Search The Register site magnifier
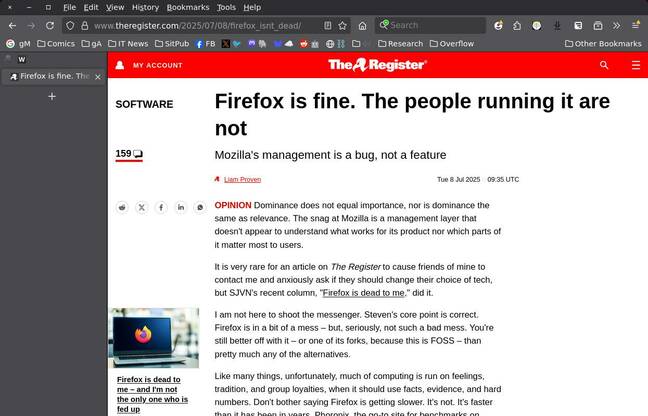This screenshot has width=648, height=416. pyautogui.click(x=604, y=65)
